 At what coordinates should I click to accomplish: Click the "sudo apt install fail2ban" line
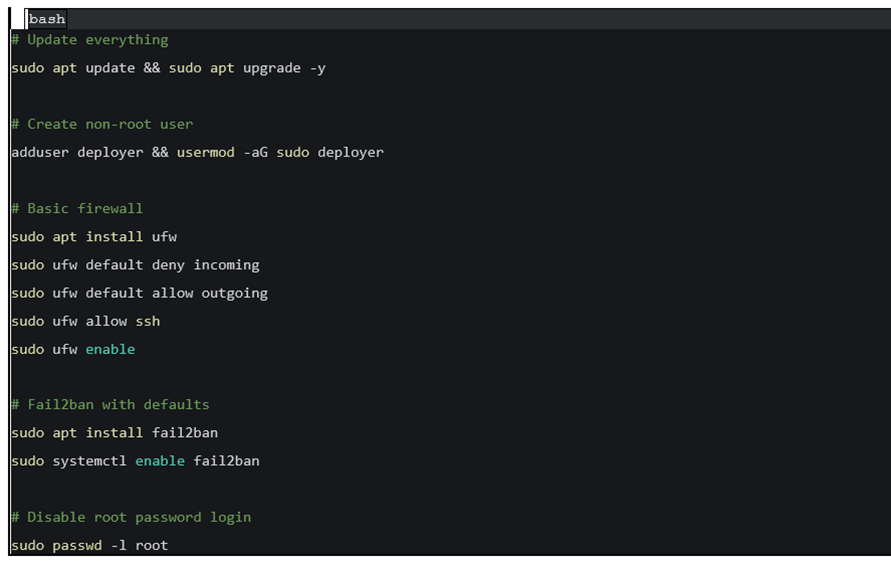coord(114,433)
